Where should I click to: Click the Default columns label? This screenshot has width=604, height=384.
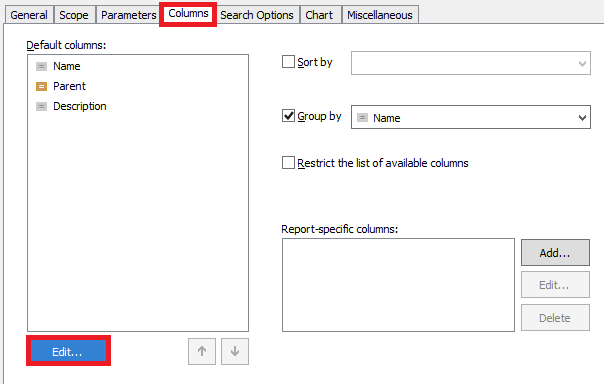tap(66, 45)
